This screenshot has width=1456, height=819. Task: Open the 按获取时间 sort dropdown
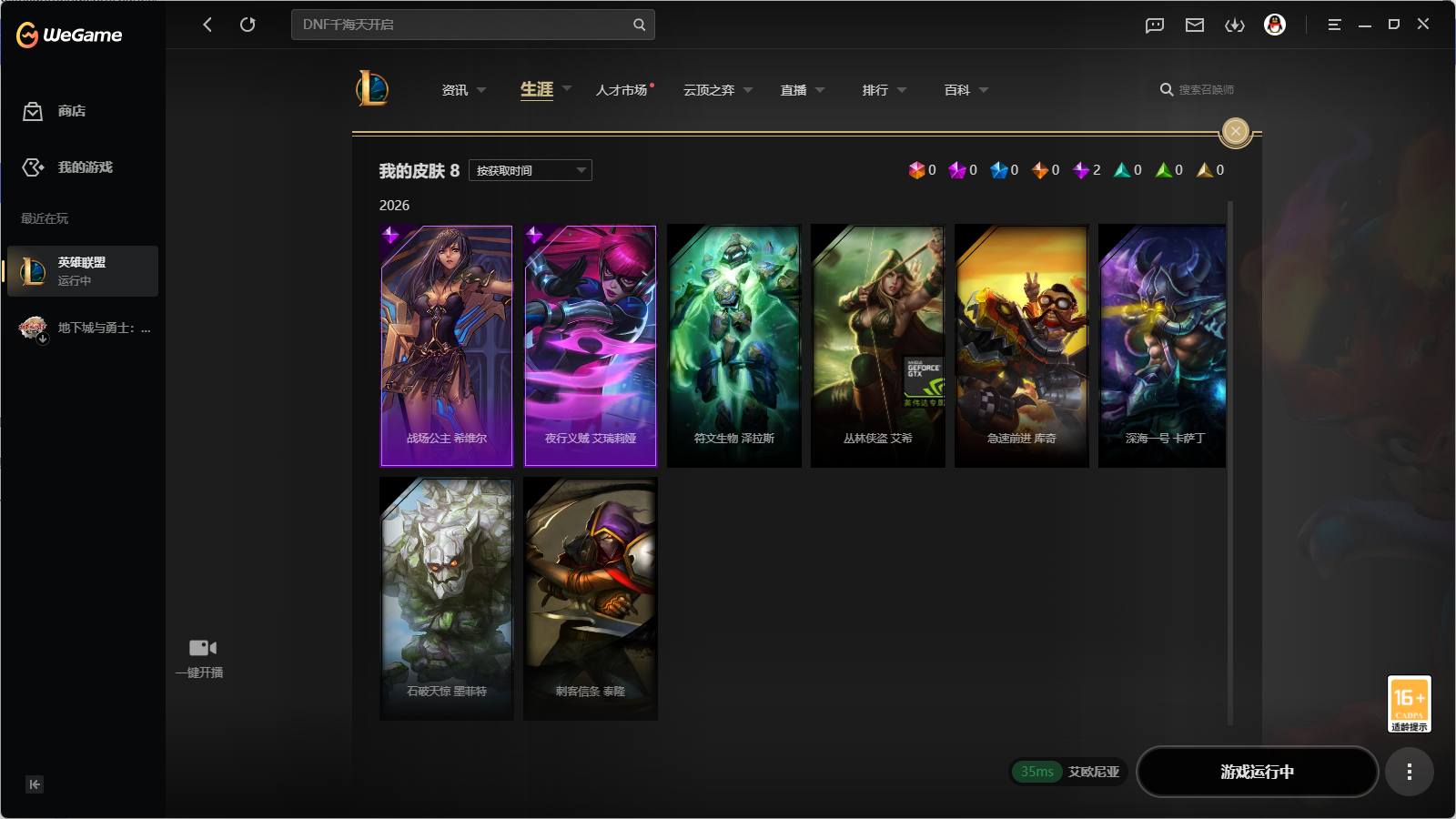pyautogui.click(x=531, y=170)
